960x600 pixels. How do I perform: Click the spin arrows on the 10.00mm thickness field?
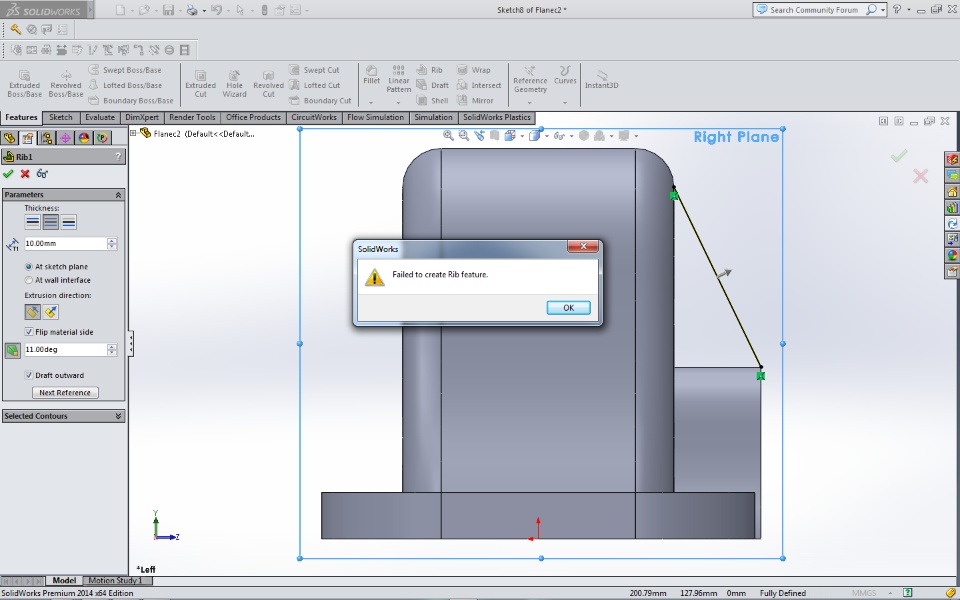pos(111,244)
